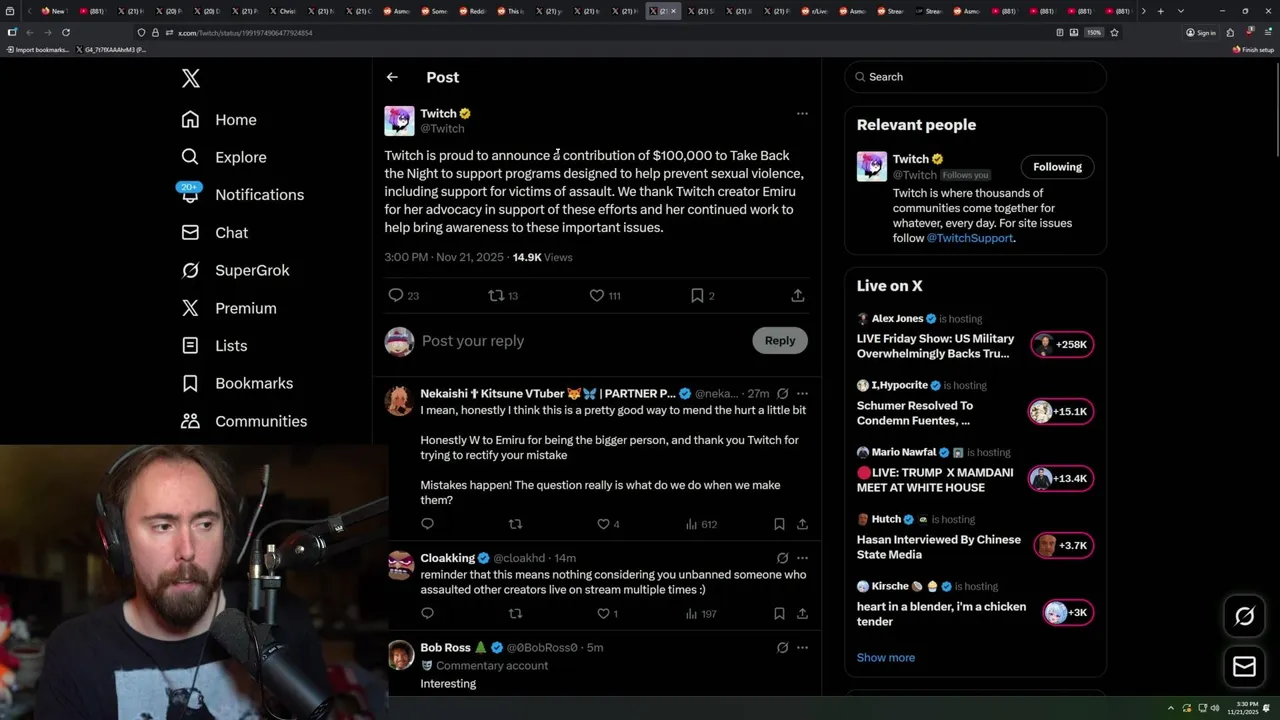Open Notifications with the 20+ badge
Viewport: 1280px width, 720px height.
242,195
